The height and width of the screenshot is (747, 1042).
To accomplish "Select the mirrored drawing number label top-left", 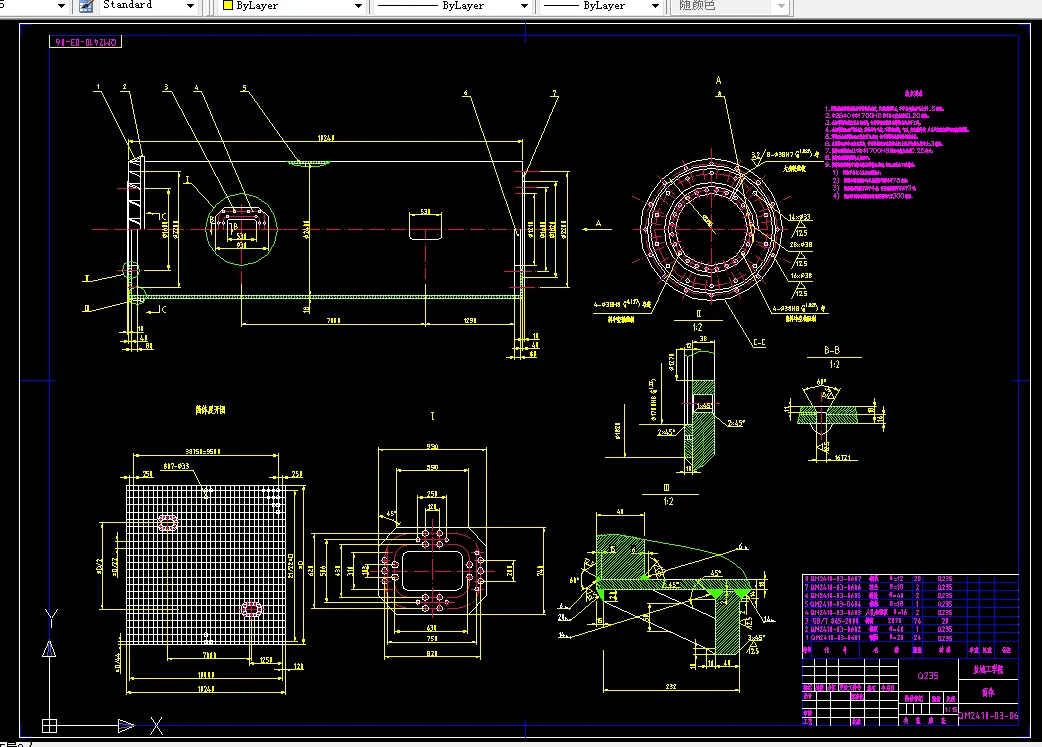I will coord(86,42).
